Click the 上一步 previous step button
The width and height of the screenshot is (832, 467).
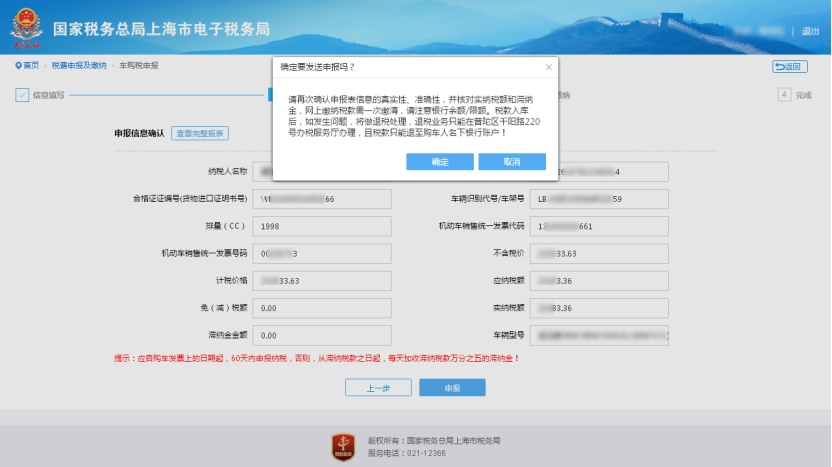click(378, 387)
